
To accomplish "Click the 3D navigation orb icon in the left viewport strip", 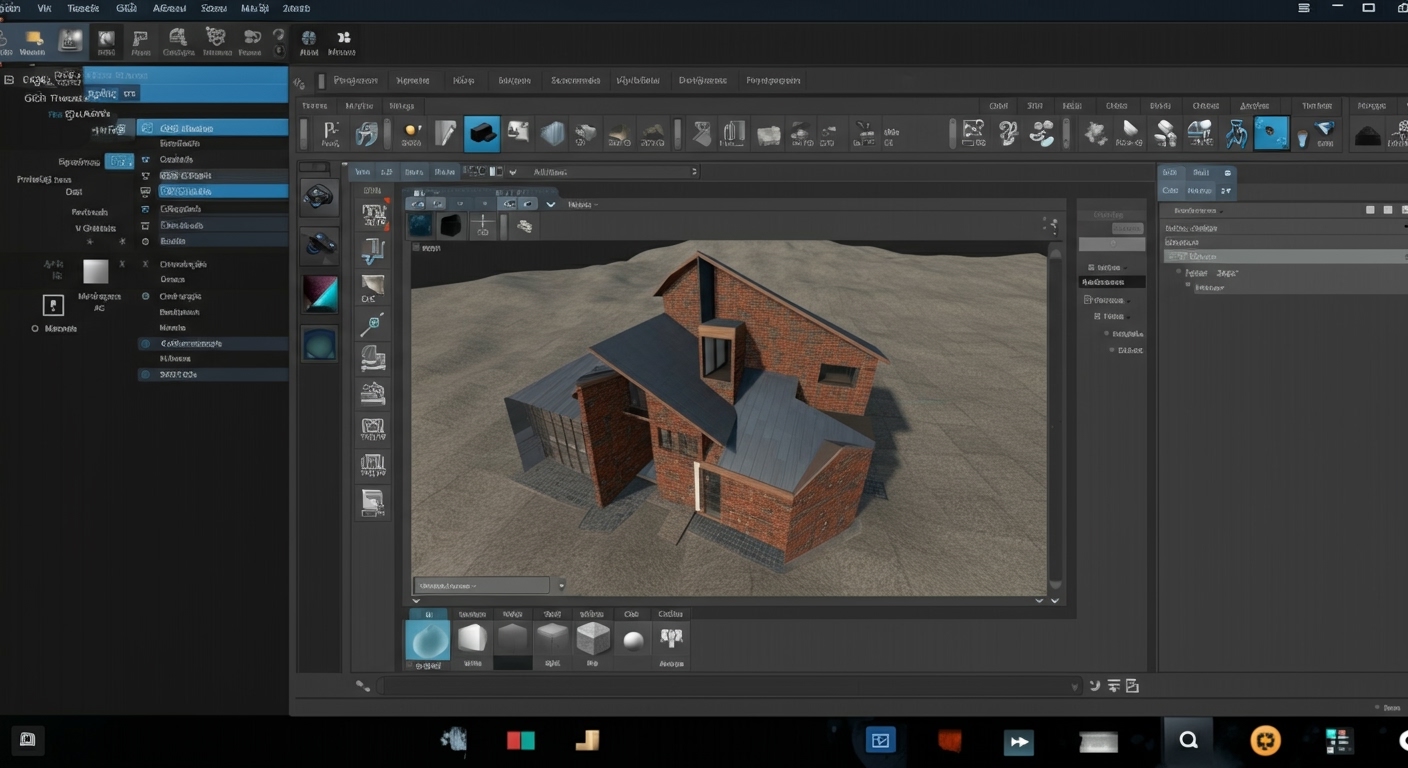I will [320, 196].
